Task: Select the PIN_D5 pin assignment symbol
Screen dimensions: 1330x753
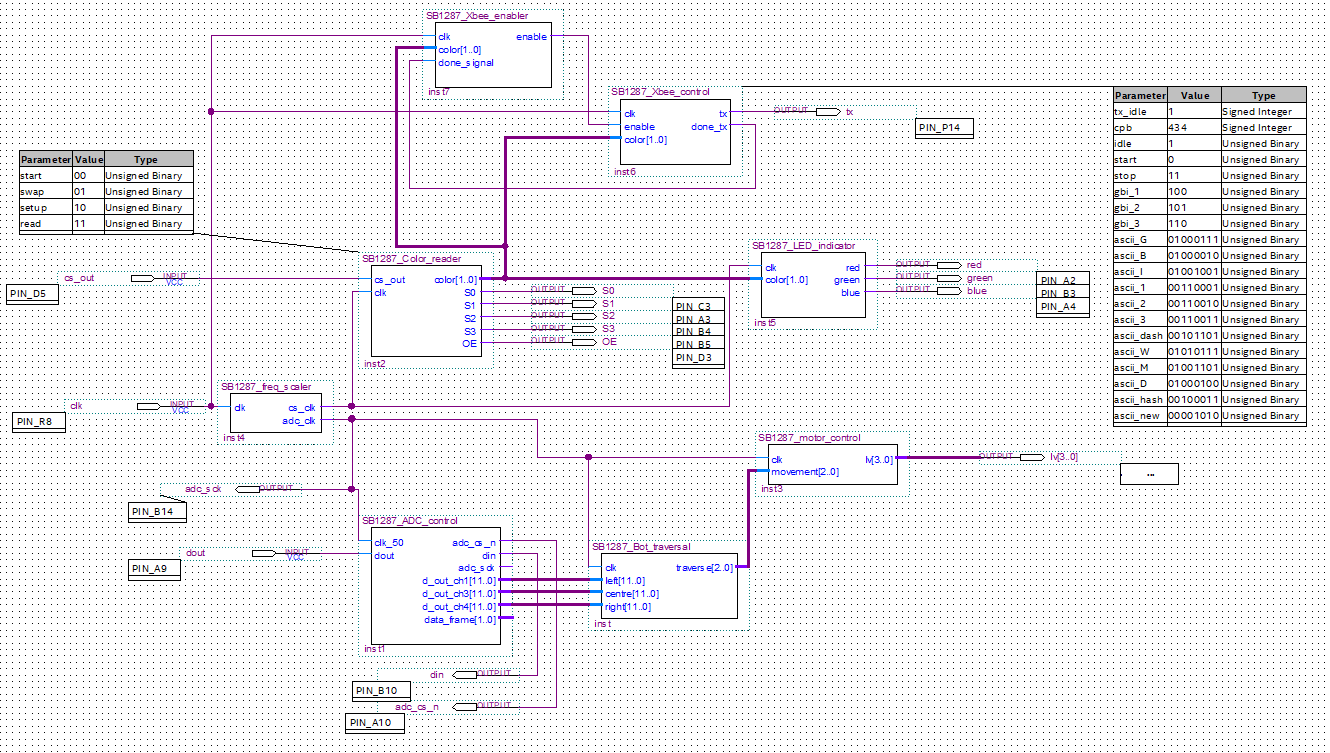Action: tap(31, 294)
